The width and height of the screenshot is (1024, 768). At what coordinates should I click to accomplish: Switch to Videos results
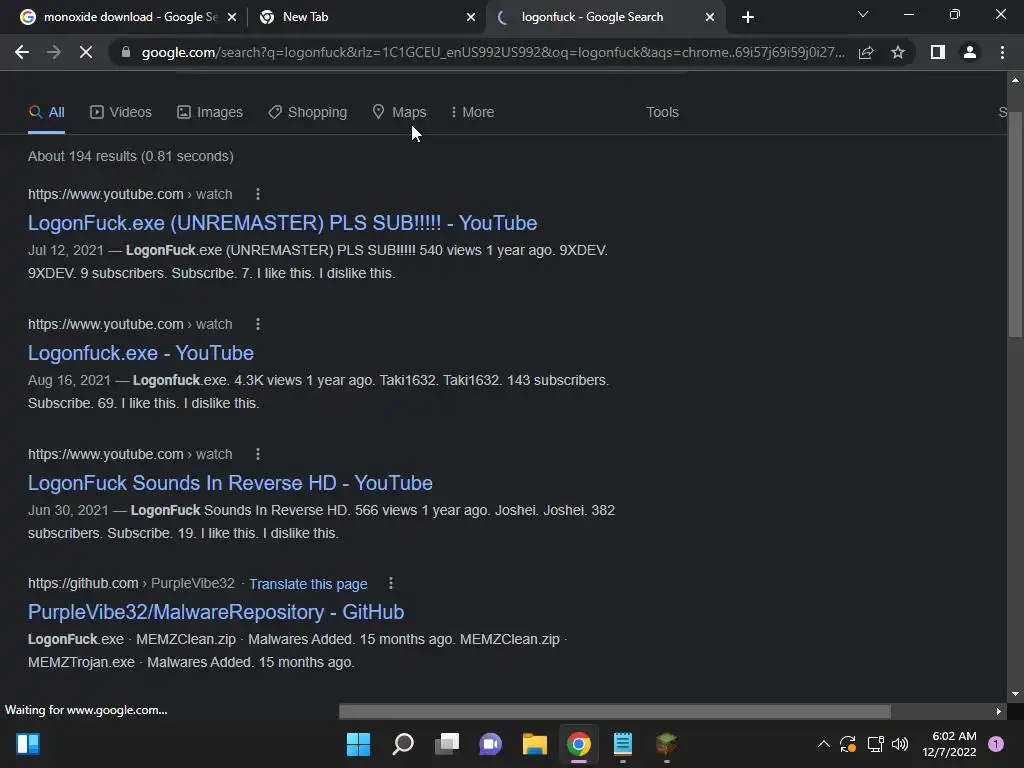click(121, 112)
